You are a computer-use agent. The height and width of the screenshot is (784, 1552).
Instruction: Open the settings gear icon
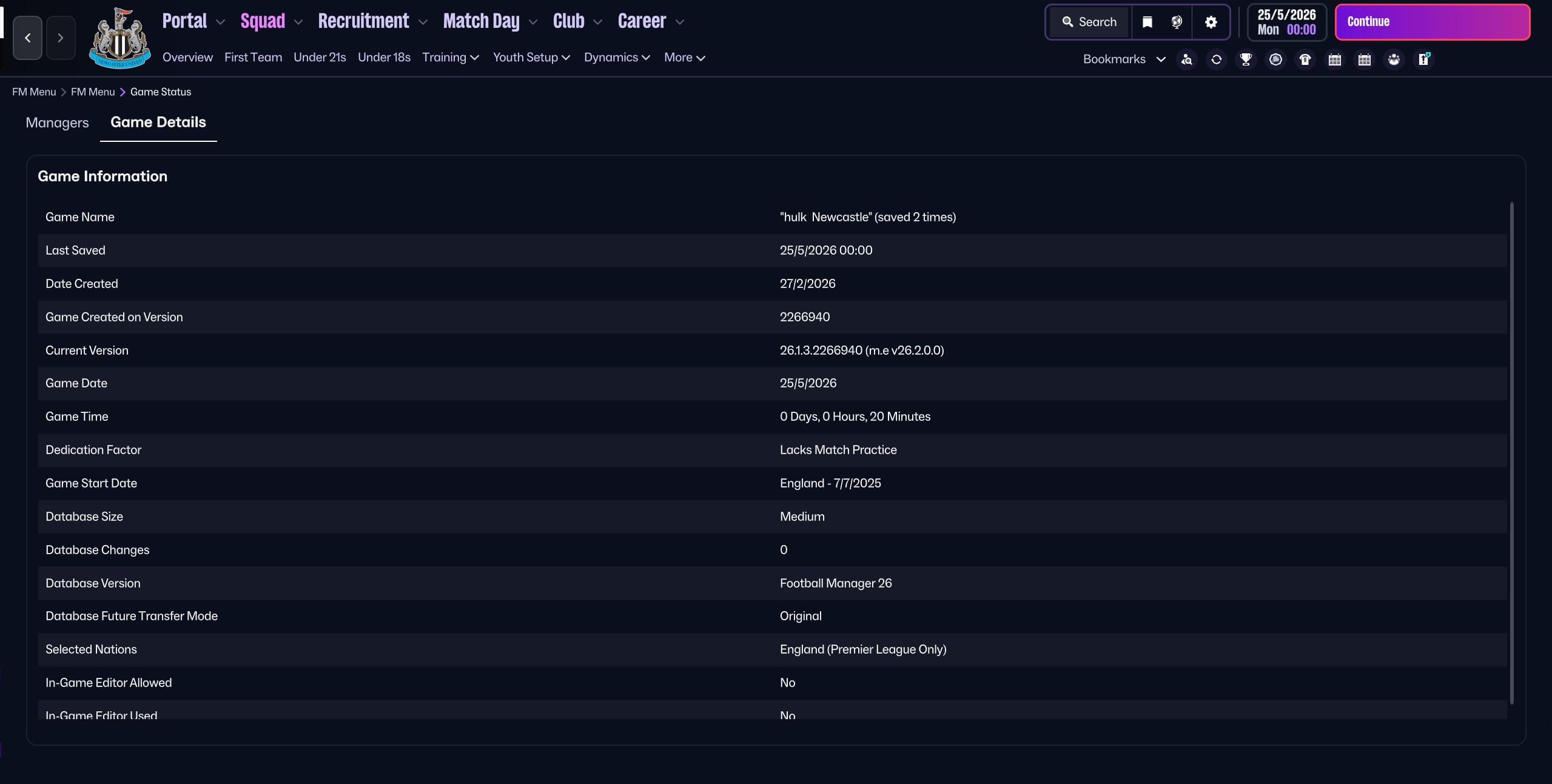point(1211,22)
